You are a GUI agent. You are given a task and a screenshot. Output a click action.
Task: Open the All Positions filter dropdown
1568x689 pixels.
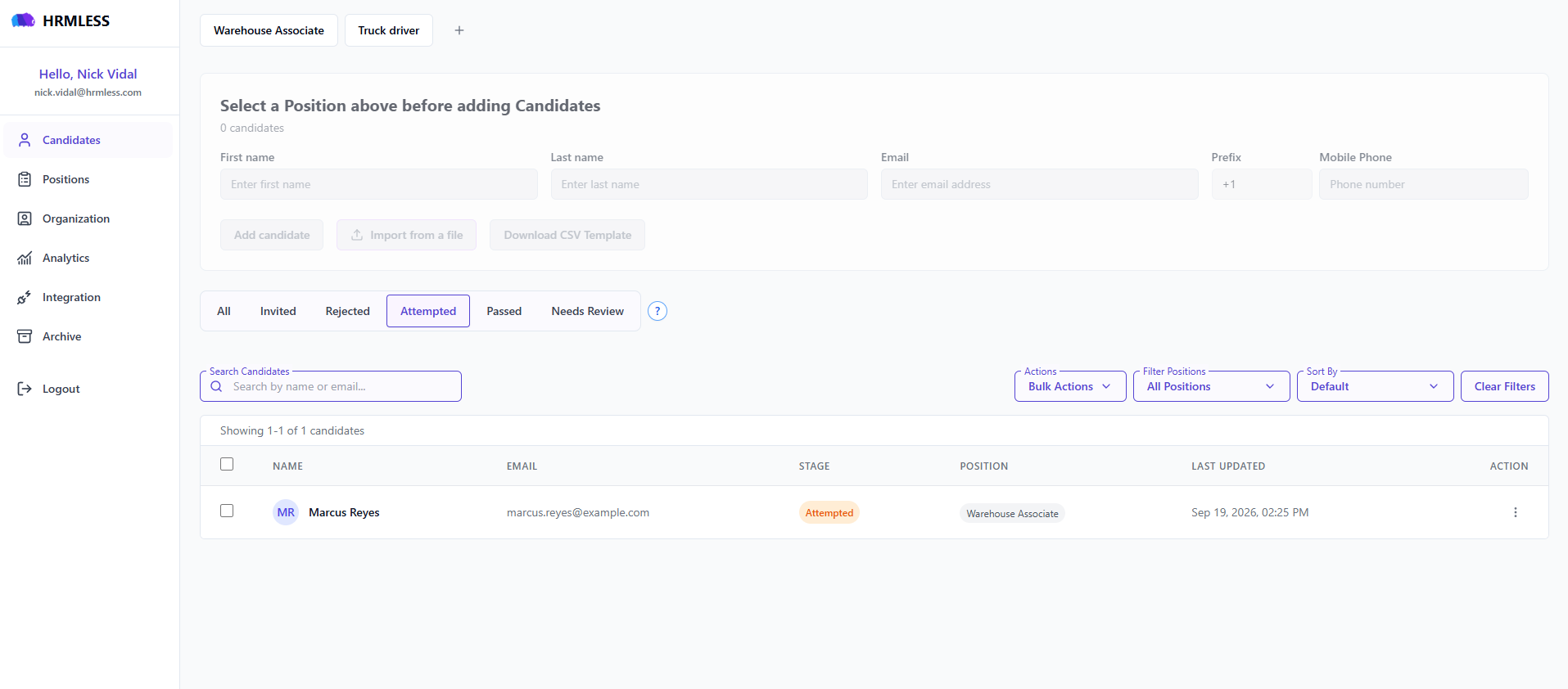(1212, 386)
